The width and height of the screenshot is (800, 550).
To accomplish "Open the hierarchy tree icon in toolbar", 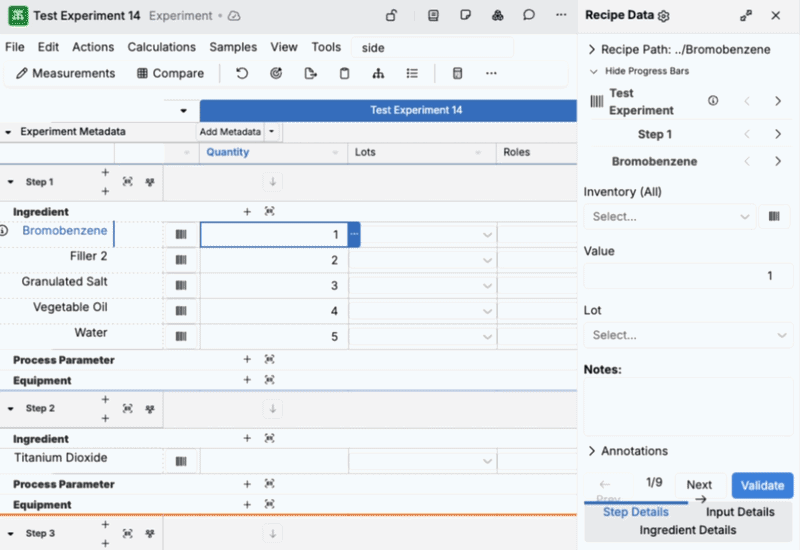I will tap(378, 73).
